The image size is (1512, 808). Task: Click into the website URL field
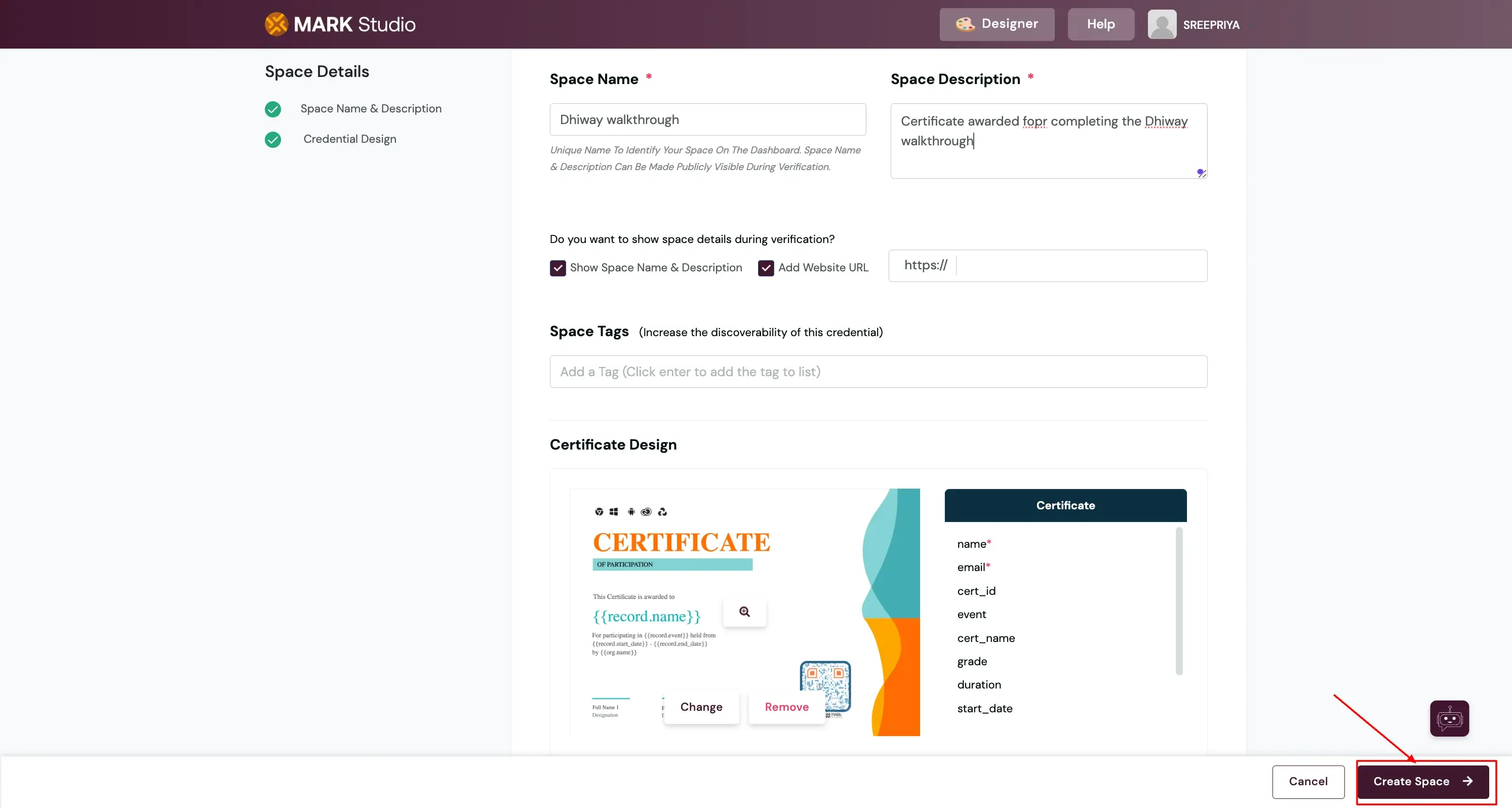tap(1080, 266)
